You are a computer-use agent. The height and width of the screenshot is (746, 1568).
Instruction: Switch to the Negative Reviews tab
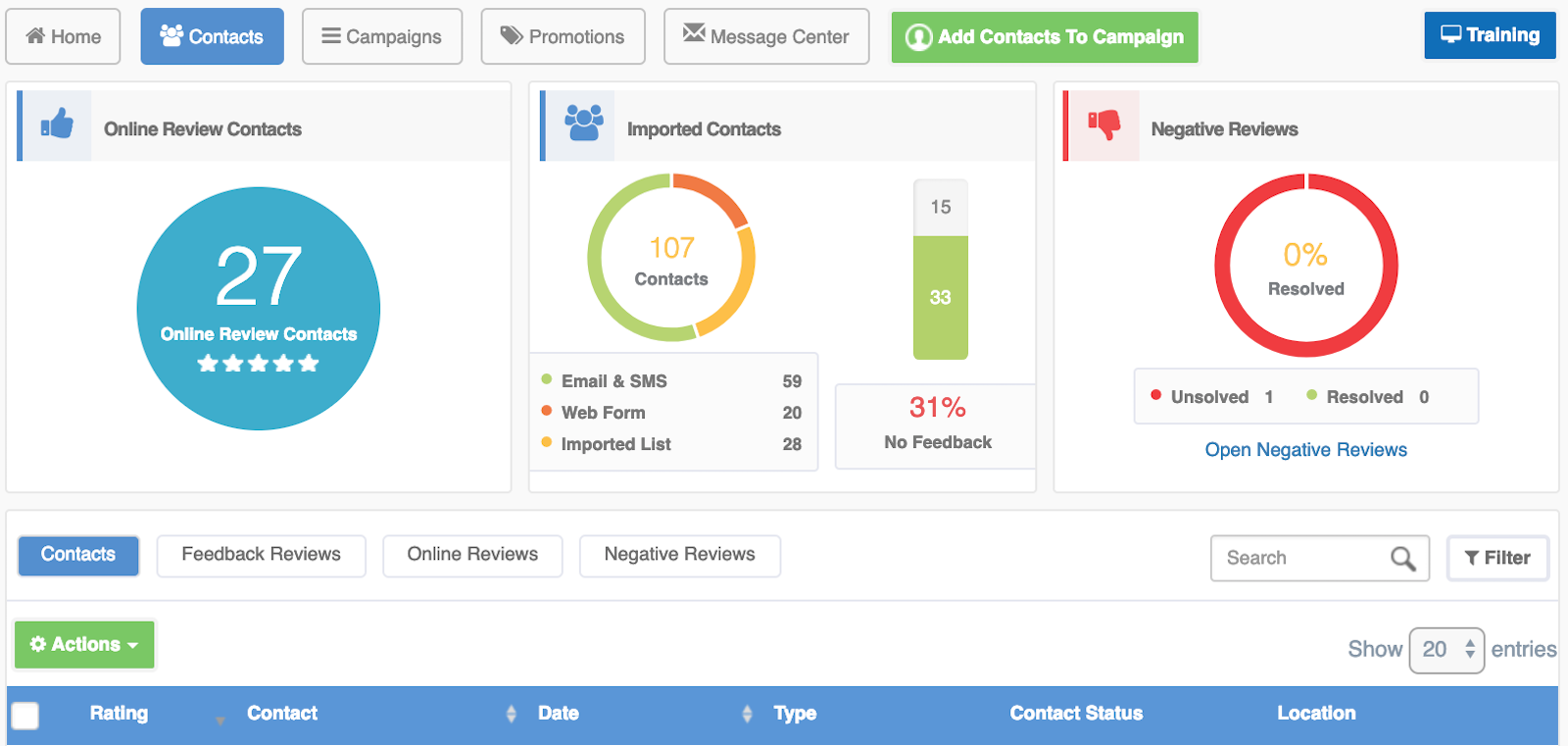tap(680, 555)
